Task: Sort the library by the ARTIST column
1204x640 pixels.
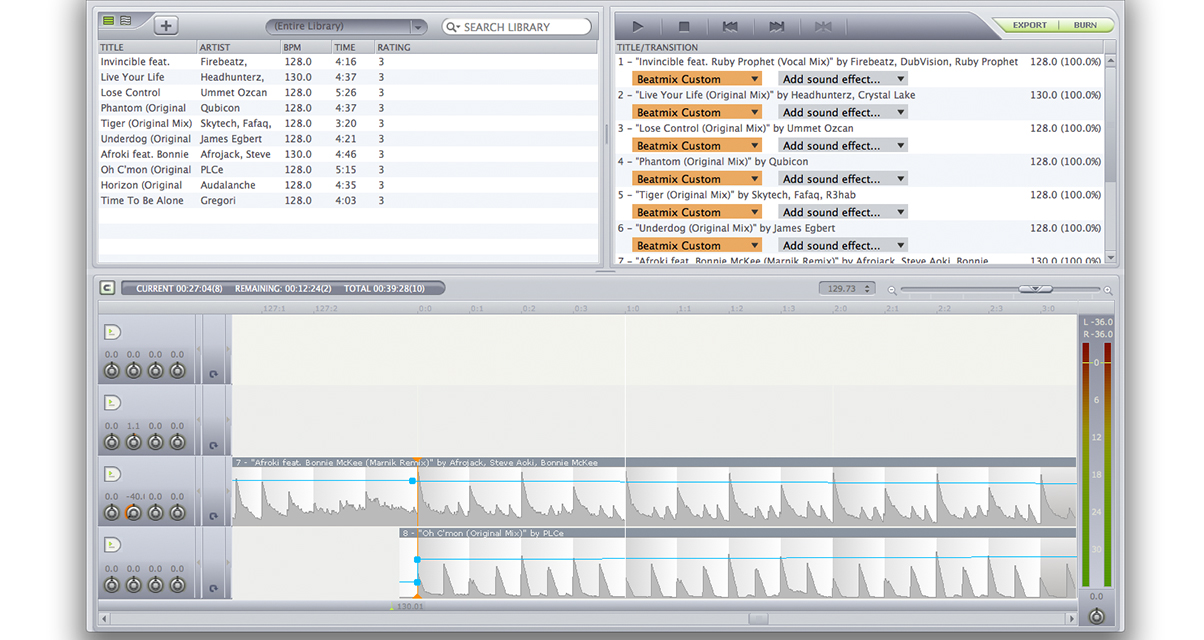Action: pos(215,47)
